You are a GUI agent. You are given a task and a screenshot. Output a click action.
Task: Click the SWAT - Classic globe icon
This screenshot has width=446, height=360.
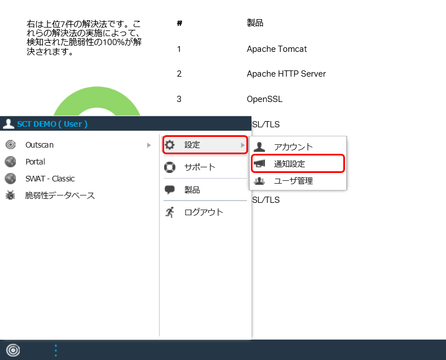point(11,178)
